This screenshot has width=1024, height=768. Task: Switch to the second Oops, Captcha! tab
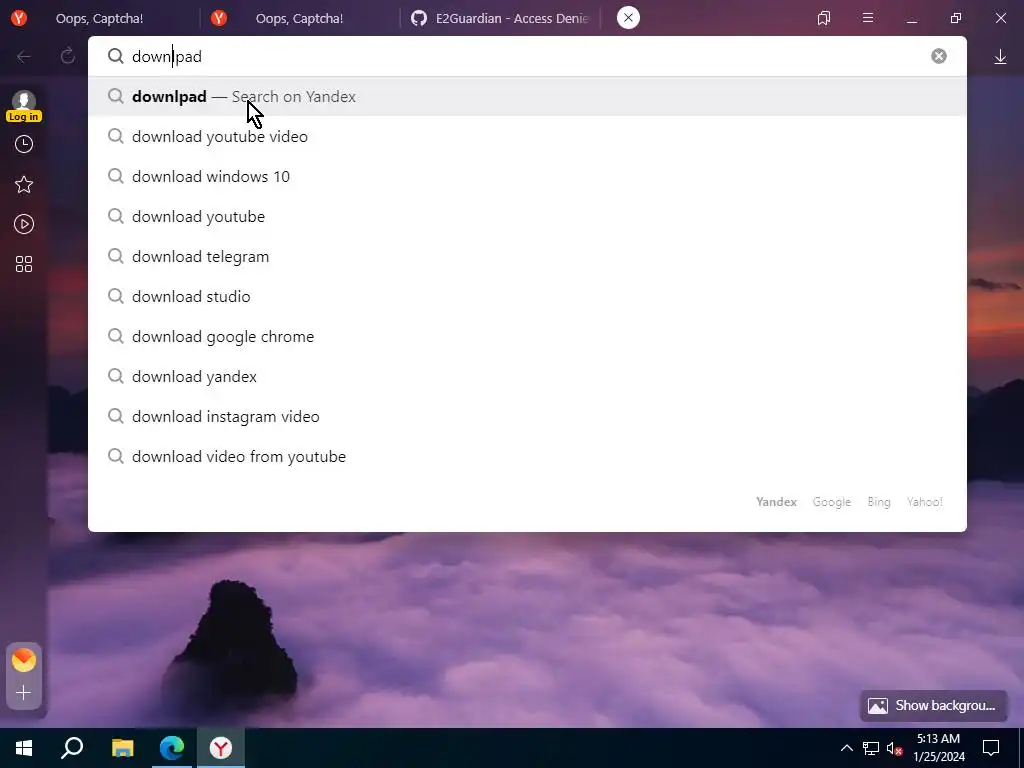click(x=299, y=18)
